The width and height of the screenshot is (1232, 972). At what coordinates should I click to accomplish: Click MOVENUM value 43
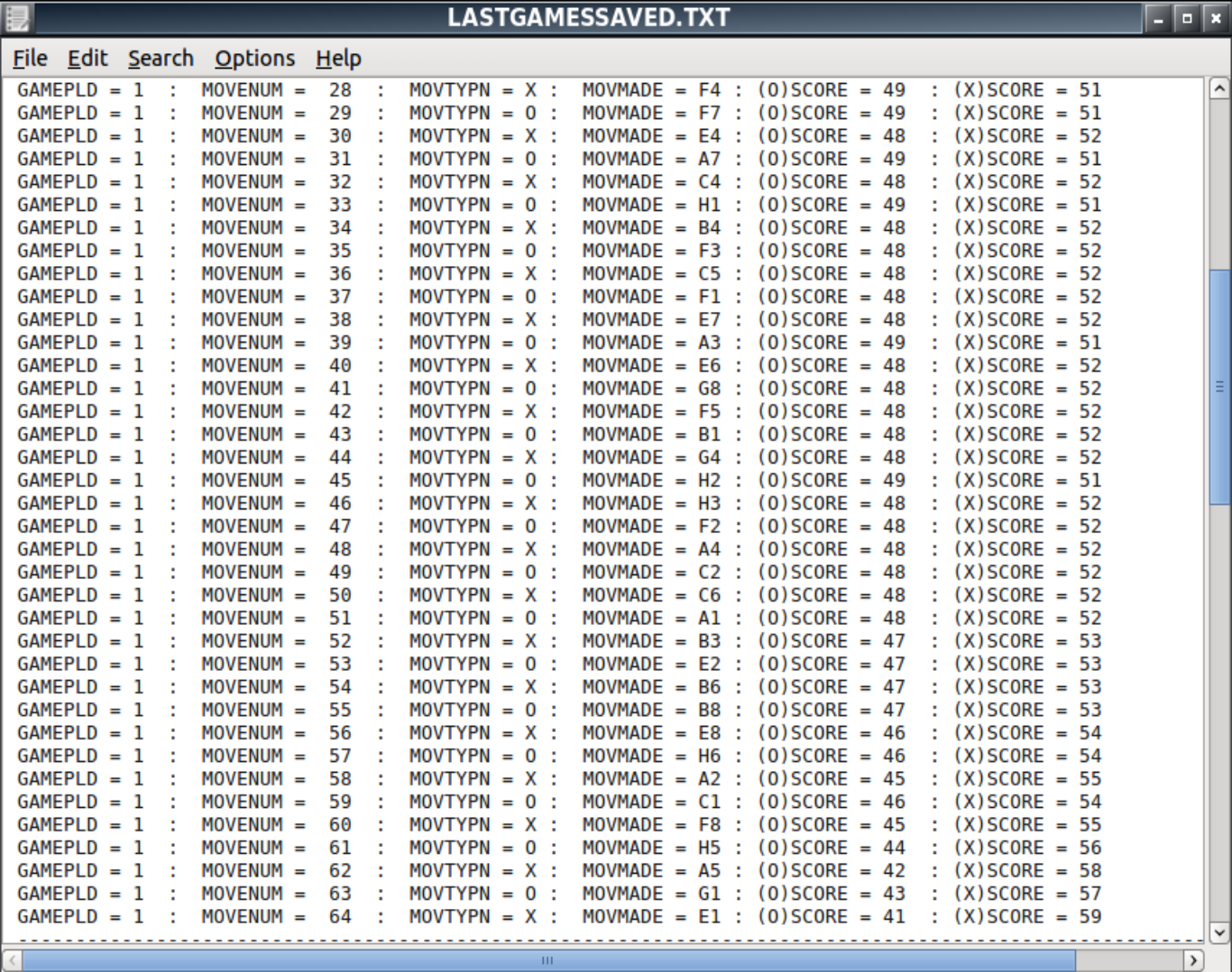coord(340,435)
